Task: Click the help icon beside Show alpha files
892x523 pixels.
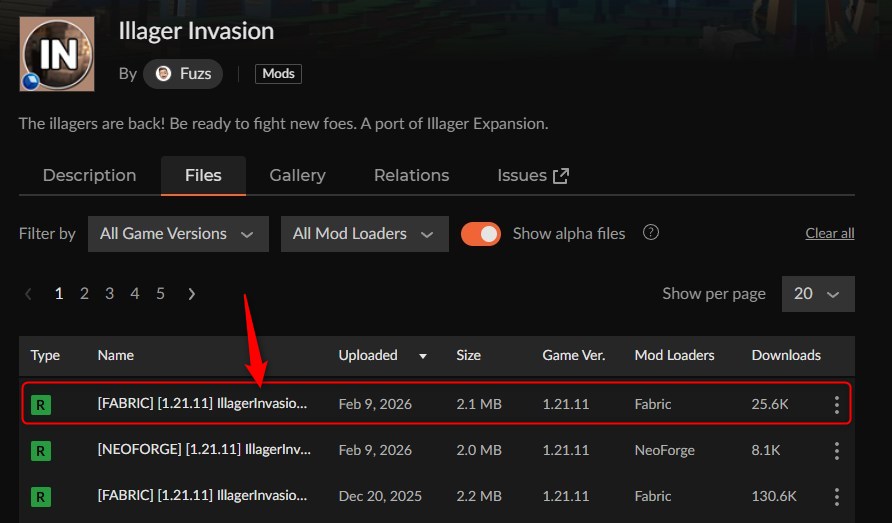Action: coord(651,232)
